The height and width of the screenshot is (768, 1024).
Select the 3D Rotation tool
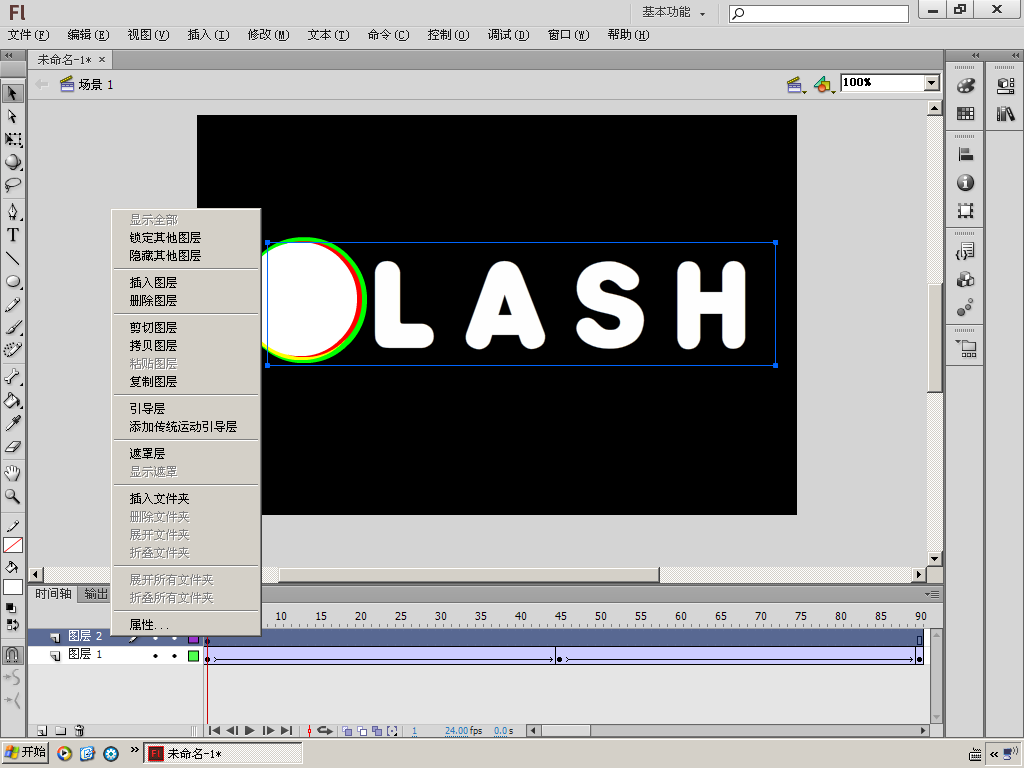point(12,162)
